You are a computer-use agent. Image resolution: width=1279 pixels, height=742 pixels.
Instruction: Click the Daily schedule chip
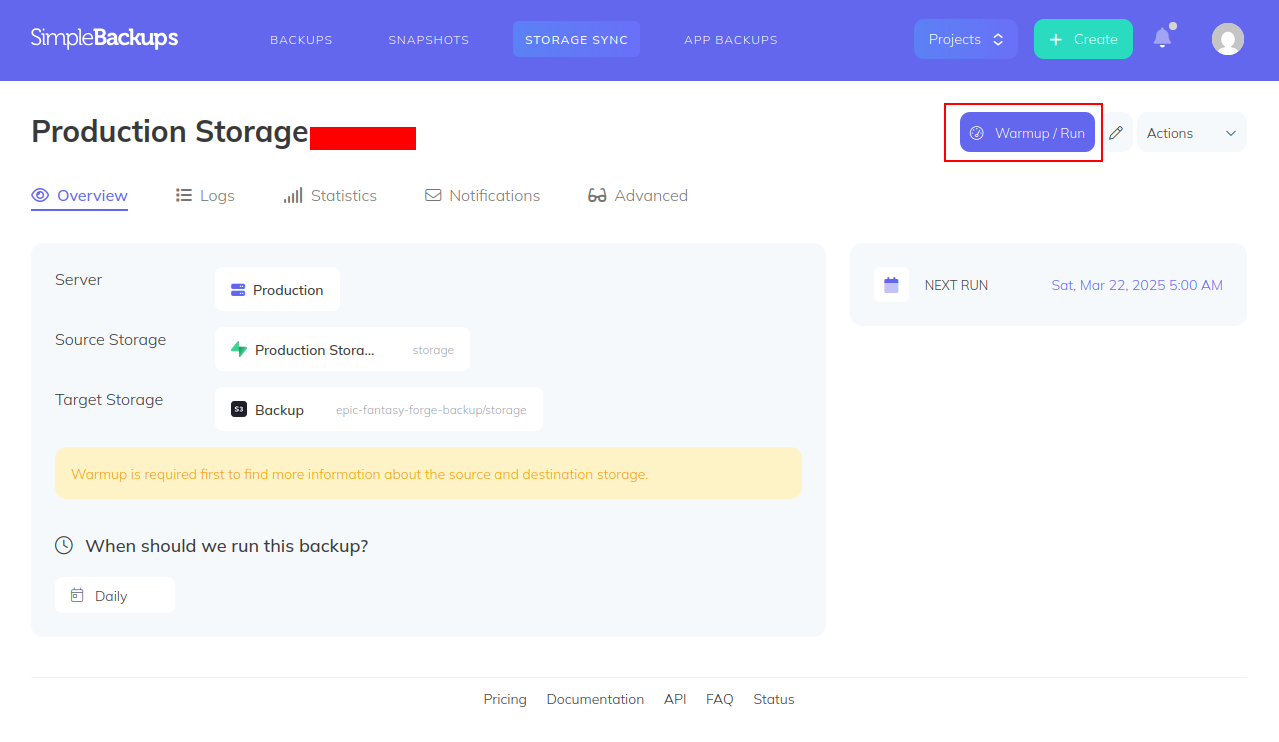115,595
